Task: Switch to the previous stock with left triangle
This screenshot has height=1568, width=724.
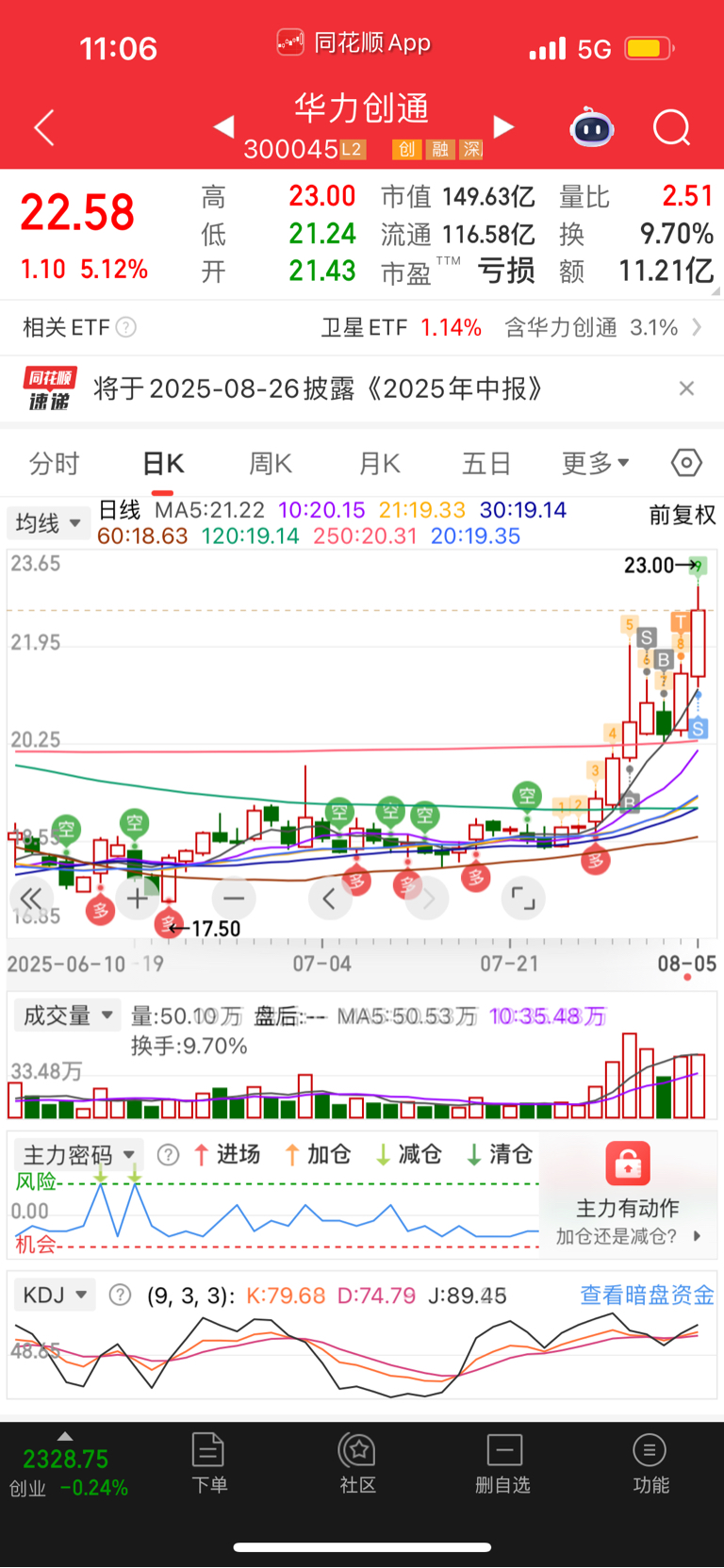Action: coord(224,126)
